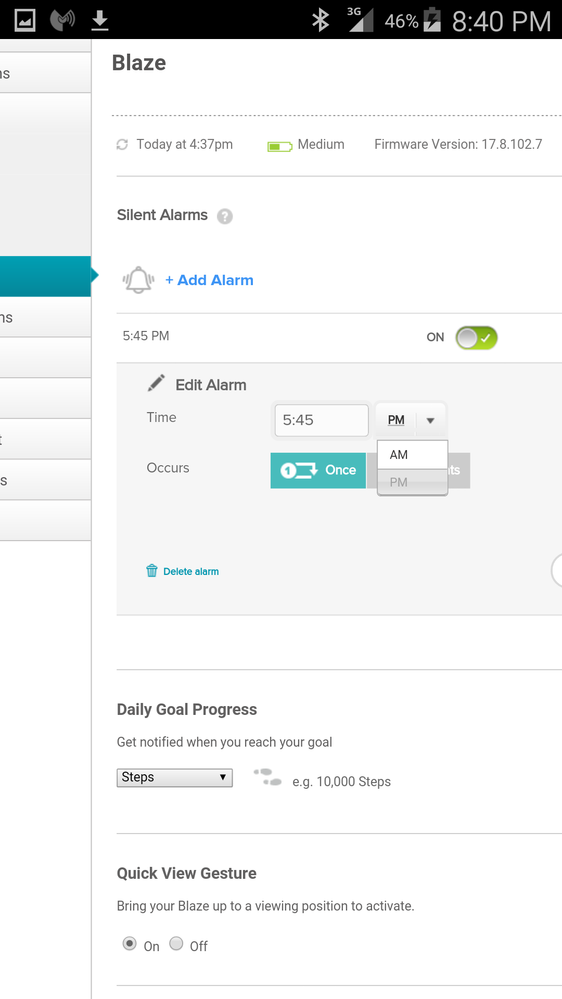Toggle the 5:45 PM alarm switch
The image size is (562, 999).
coord(476,338)
